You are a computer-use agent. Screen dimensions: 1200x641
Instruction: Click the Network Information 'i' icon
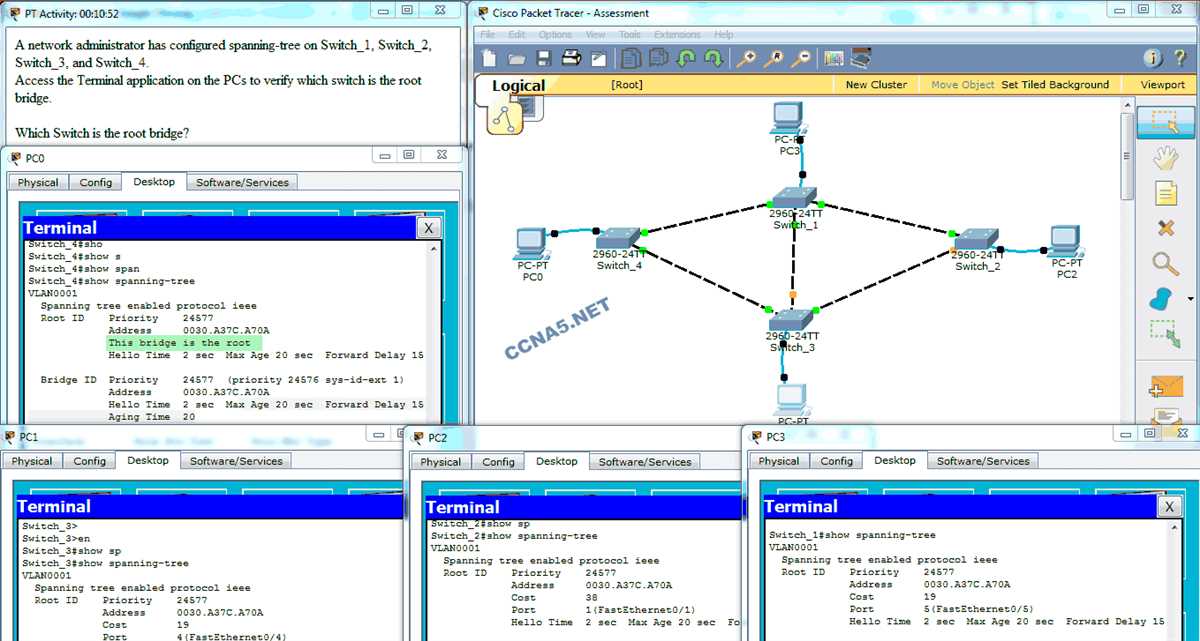(1153, 58)
